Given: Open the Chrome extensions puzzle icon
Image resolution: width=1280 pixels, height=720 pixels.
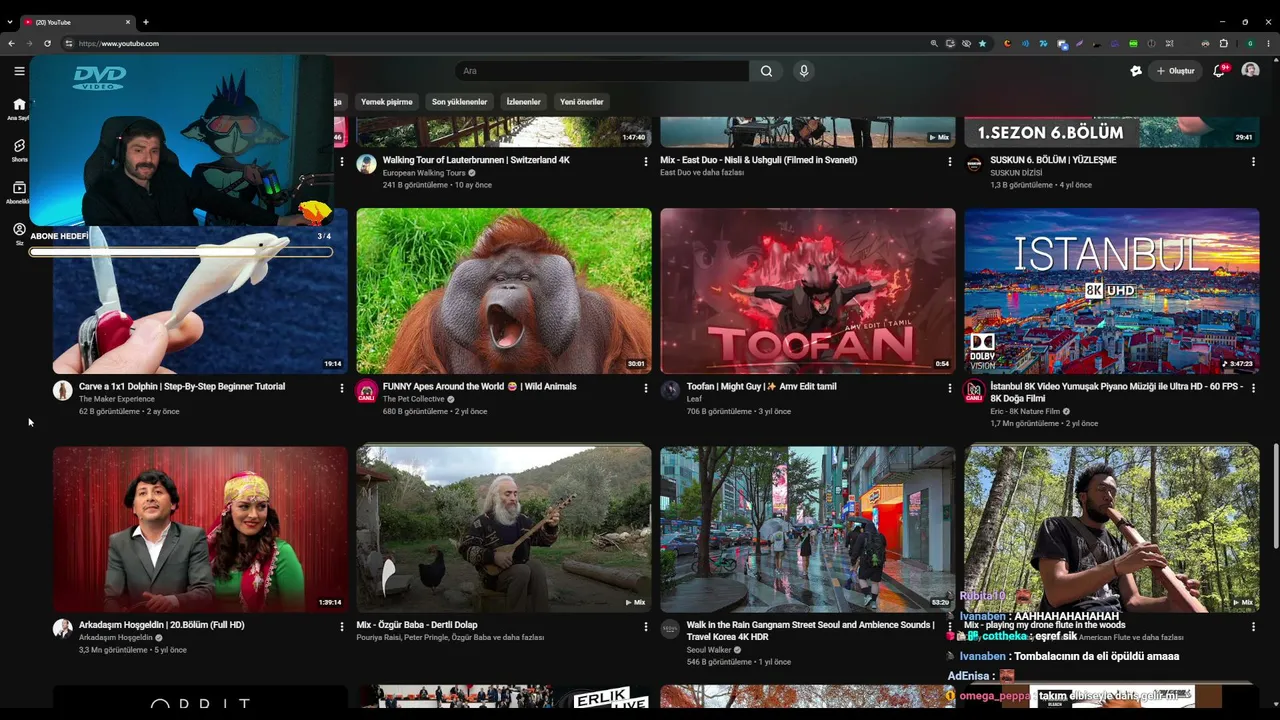Looking at the screenshot, I should pos(1223,43).
